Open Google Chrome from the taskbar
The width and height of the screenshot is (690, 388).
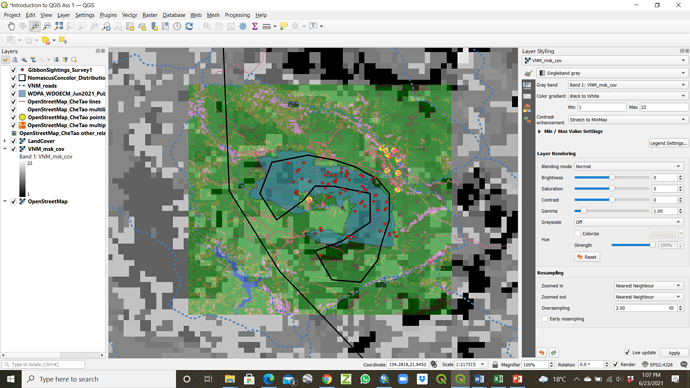(327, 379)
